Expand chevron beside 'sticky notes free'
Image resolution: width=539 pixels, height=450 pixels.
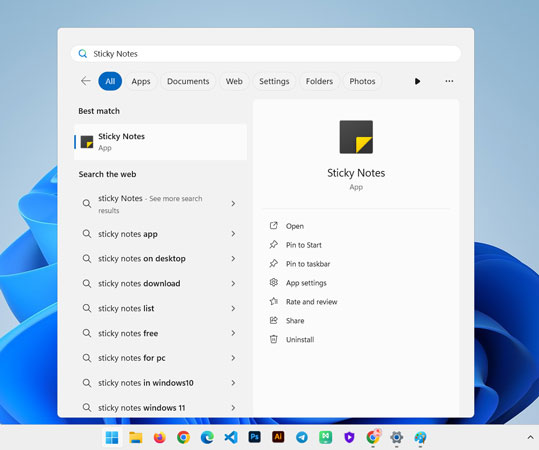[x=233, y=333]
